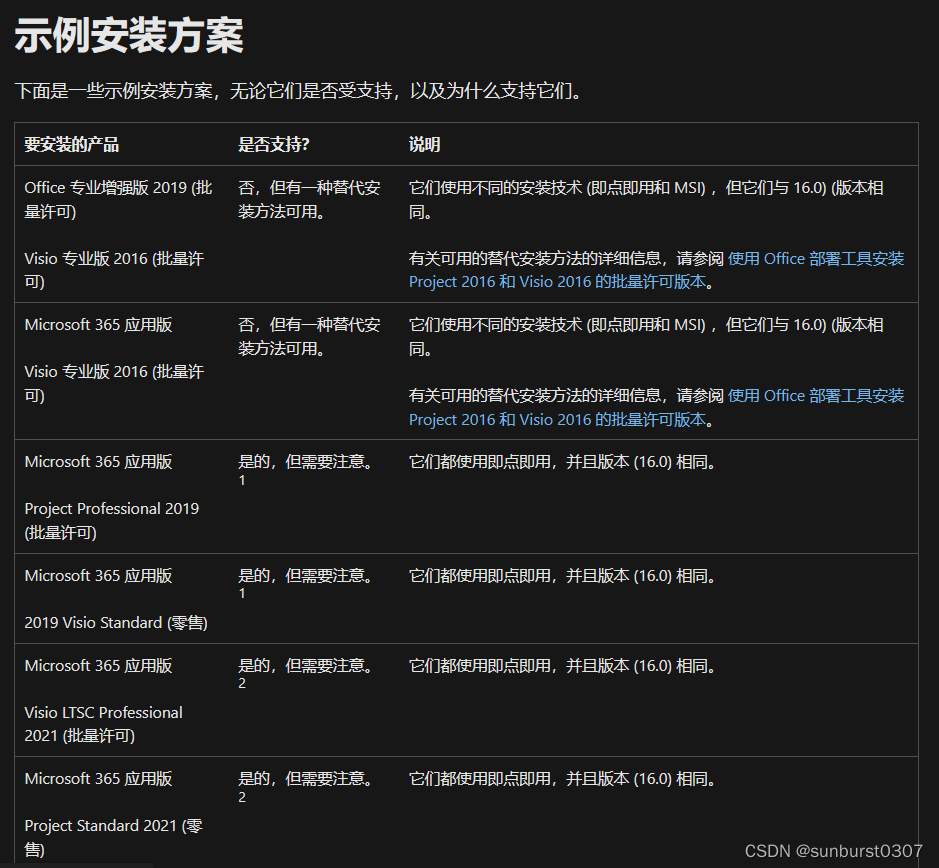Screen dimensions: 939x868
Task: Select the text "Project Professional 2019 (批量许可)"
Action: (111, 521)
